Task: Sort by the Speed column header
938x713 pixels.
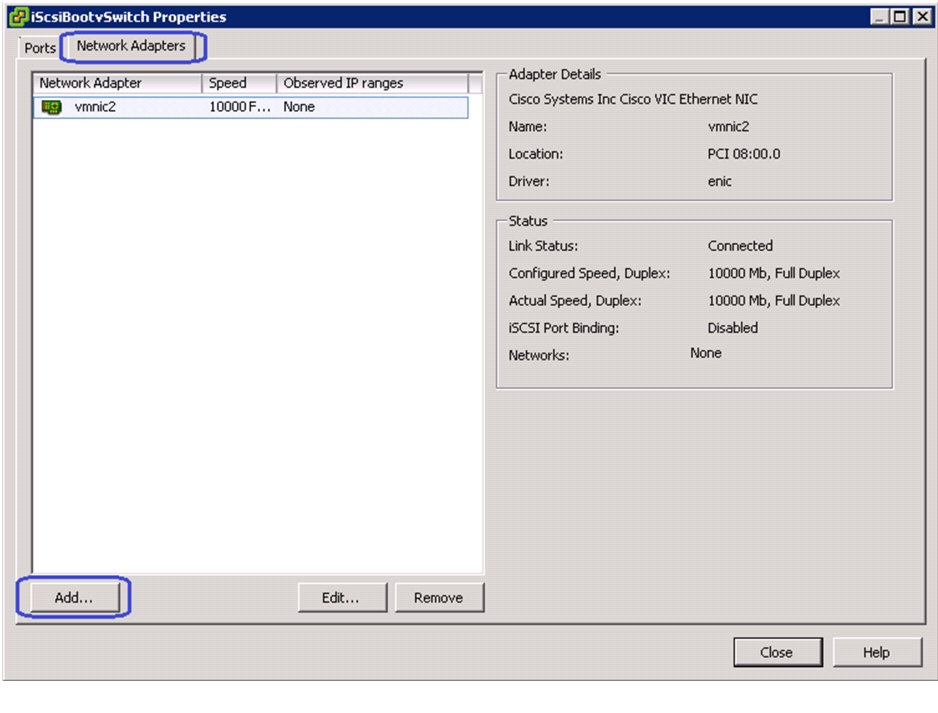Action: coord(240,83)
